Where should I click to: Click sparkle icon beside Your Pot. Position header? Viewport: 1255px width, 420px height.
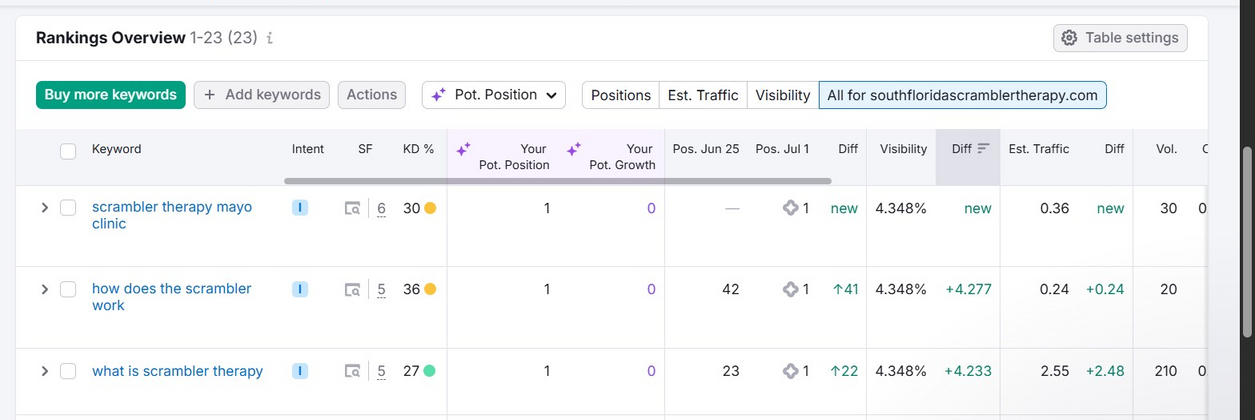pos(463,149)
